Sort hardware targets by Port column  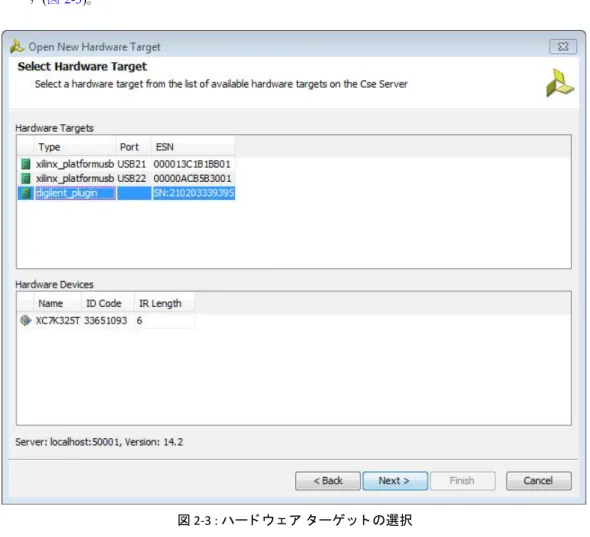tap(134, 148)
